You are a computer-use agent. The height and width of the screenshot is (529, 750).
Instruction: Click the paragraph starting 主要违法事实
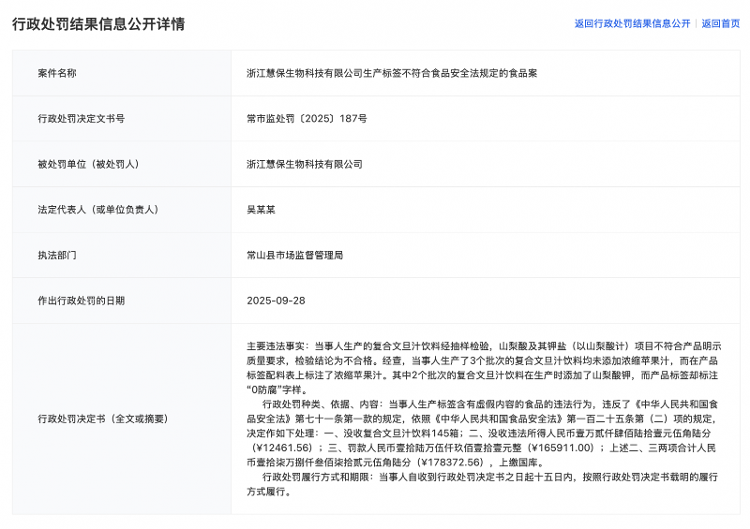coord(484,368)
